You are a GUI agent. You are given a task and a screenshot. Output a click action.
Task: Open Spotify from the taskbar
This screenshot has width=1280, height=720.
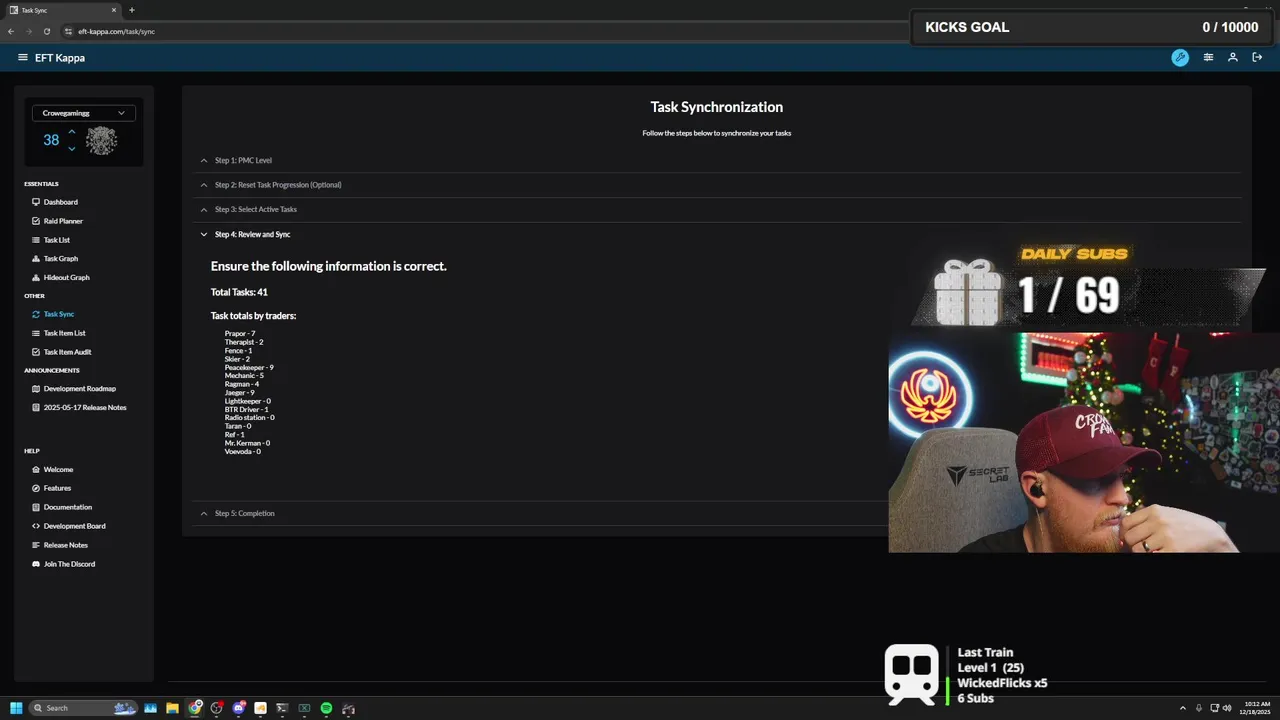point(326,708)
